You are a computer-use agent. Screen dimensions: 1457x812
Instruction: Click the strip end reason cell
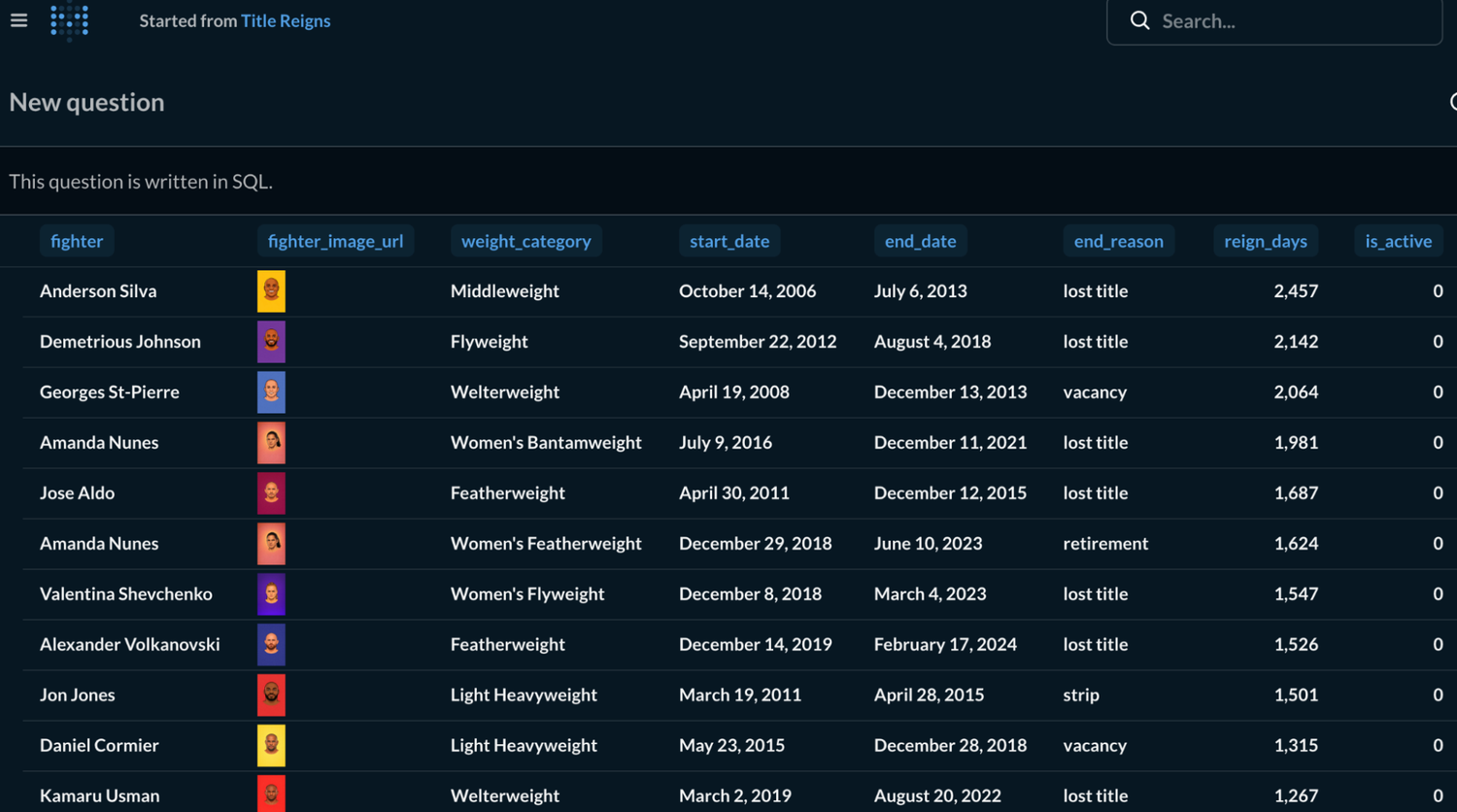click(1081, 695)
